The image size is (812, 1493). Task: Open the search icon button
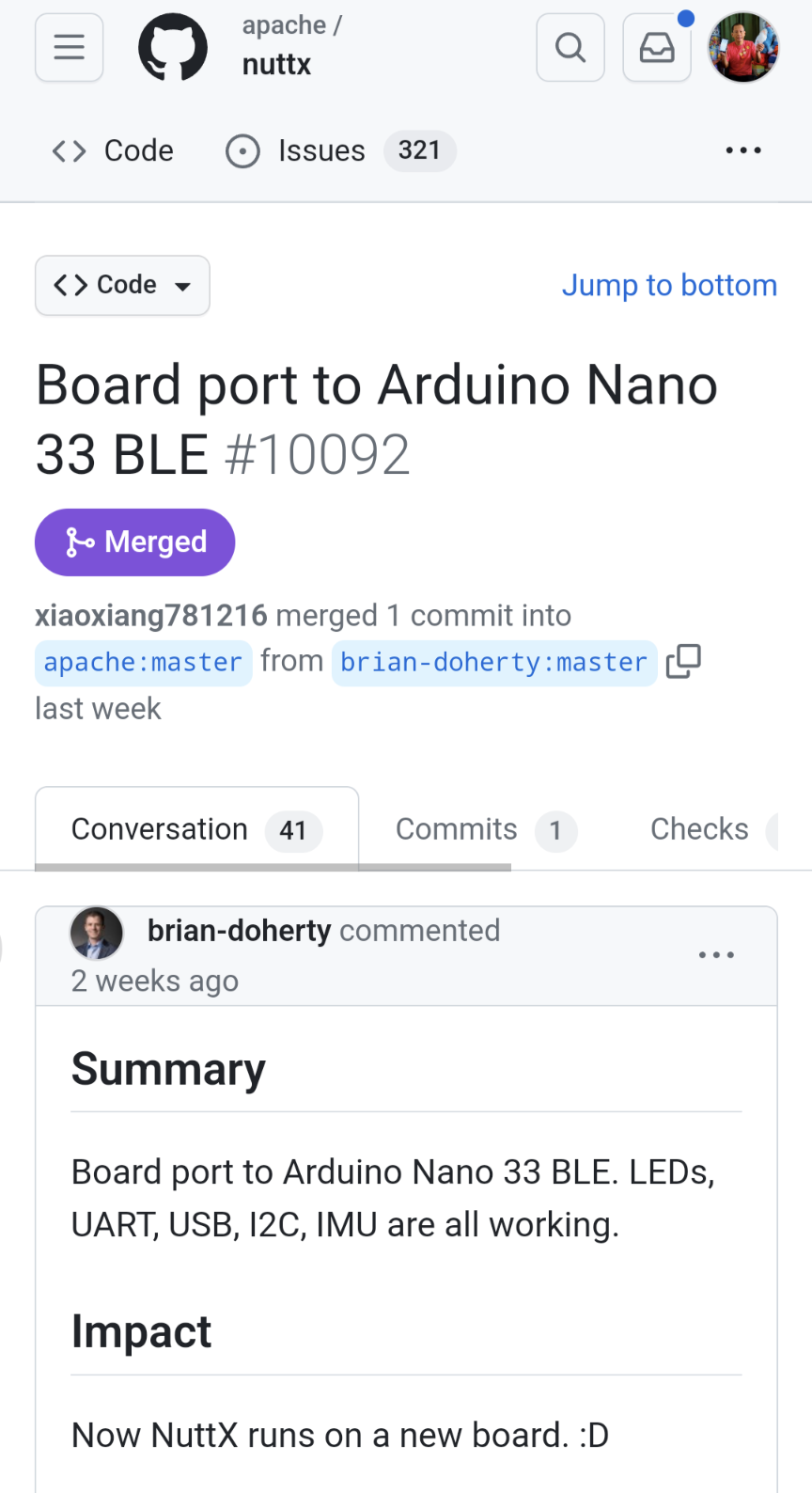pyautogui.click(x=570, y=47)
